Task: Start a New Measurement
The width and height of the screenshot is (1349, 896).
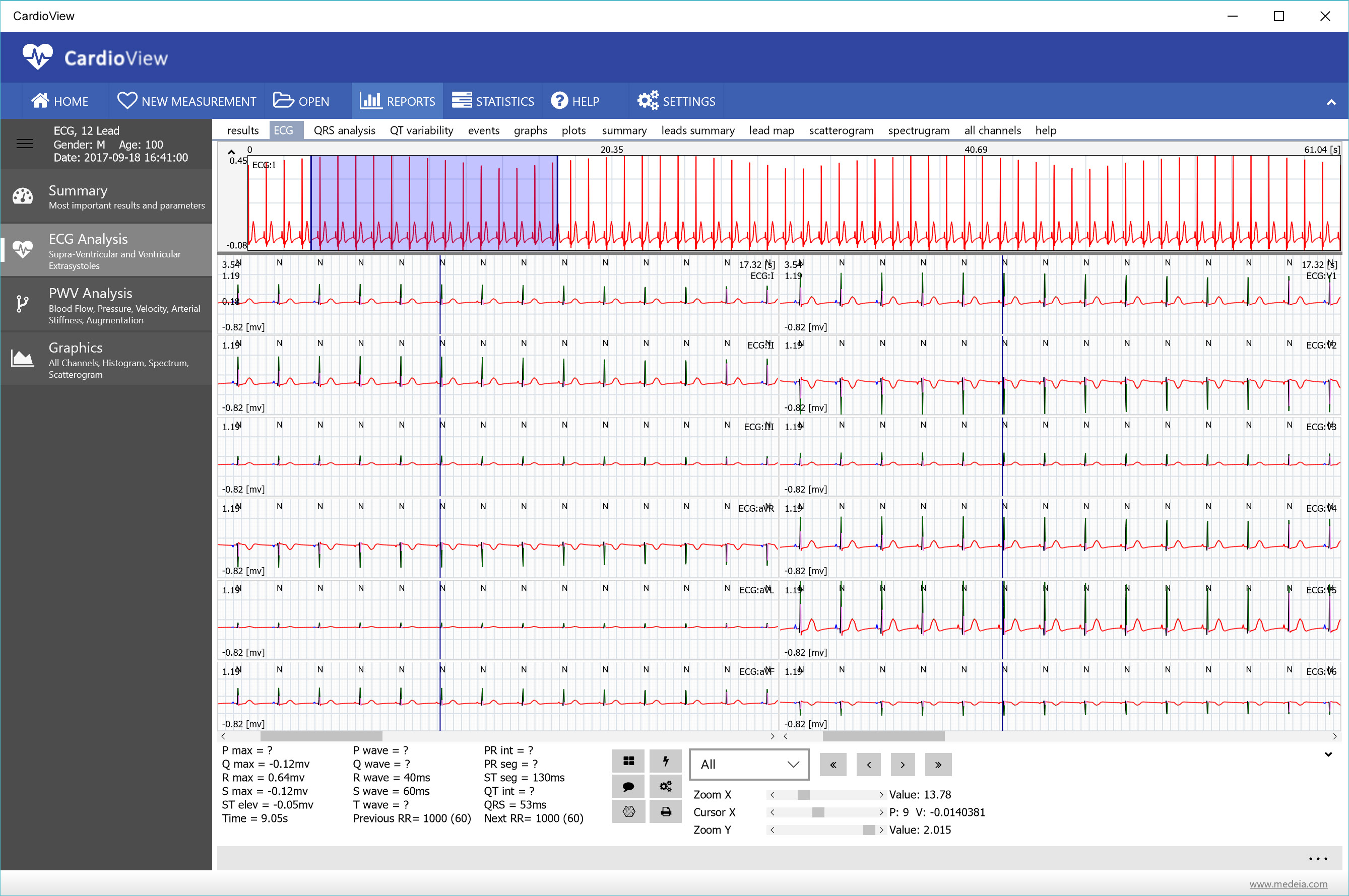Action: (186, 101)
